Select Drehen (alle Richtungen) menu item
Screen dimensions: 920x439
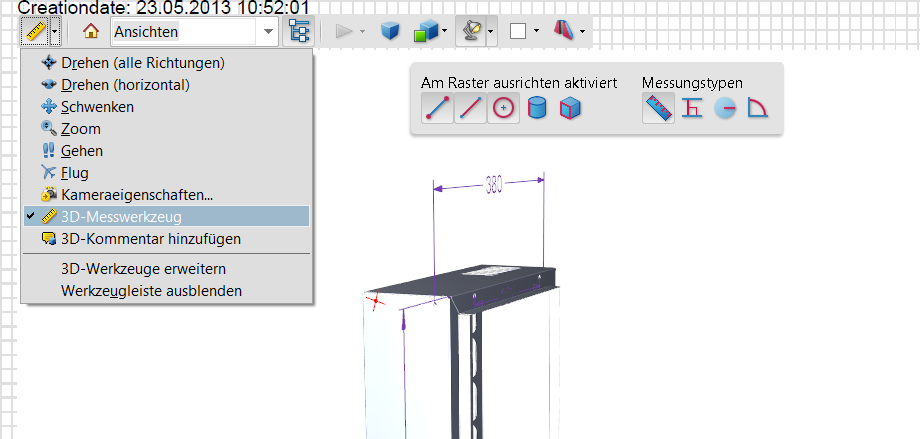167,62
